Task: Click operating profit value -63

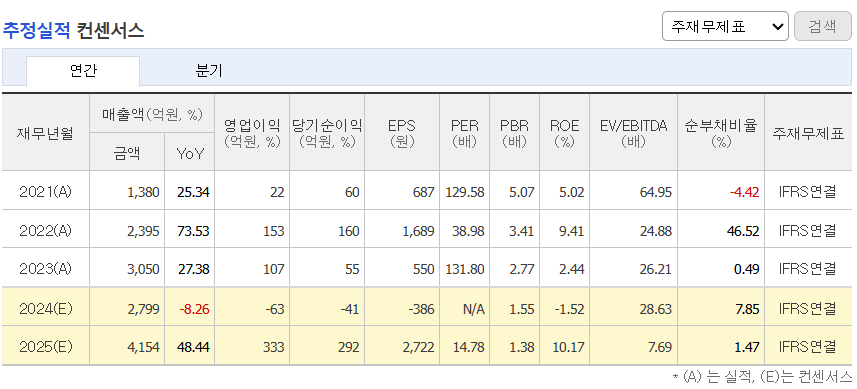Action: [275, 309]
